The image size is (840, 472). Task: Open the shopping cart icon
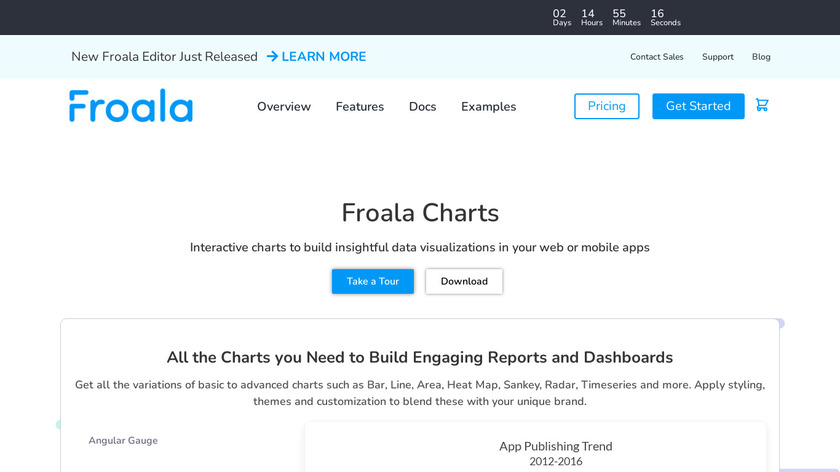(762, 105)
